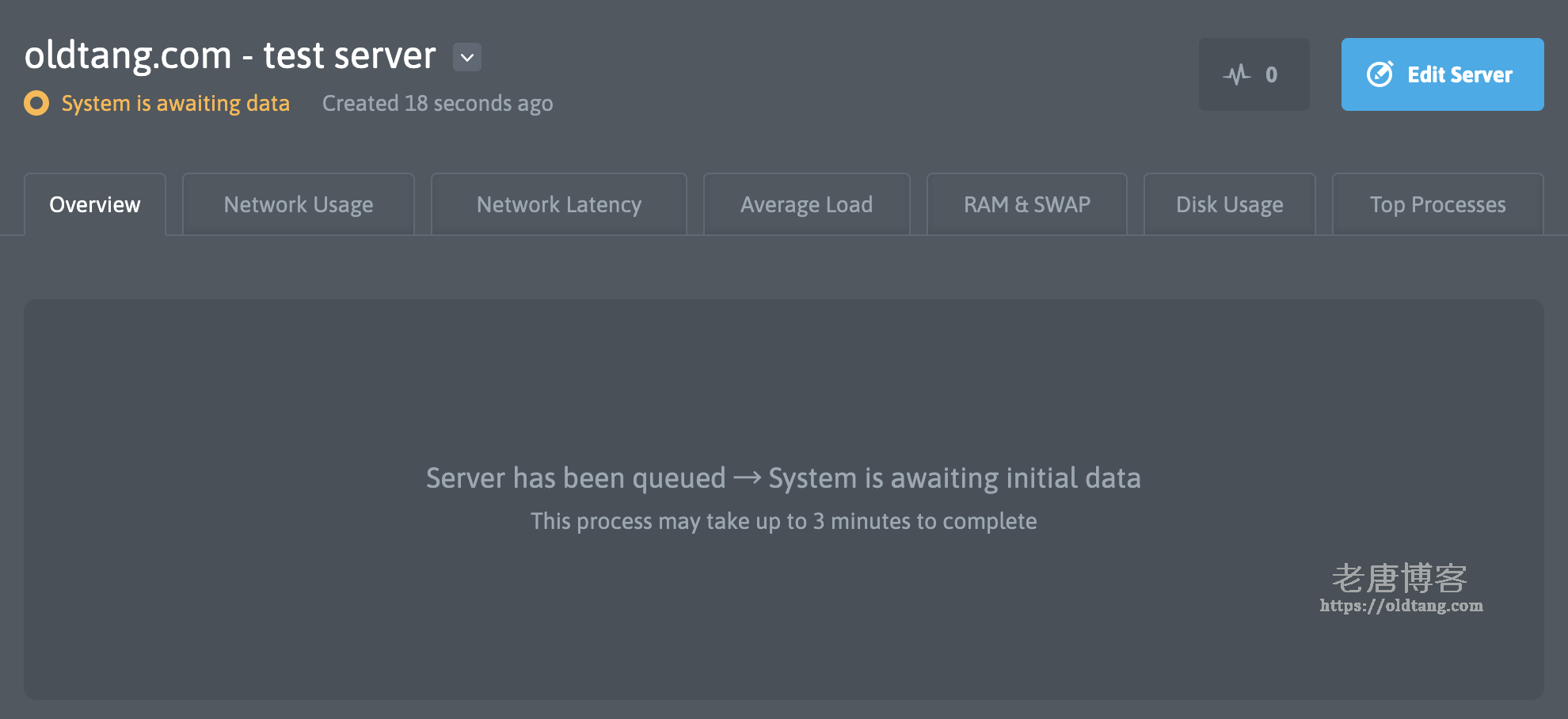Click the oldtang.com - test server title
Screen dimensions: 1568x719
[230, 55]
